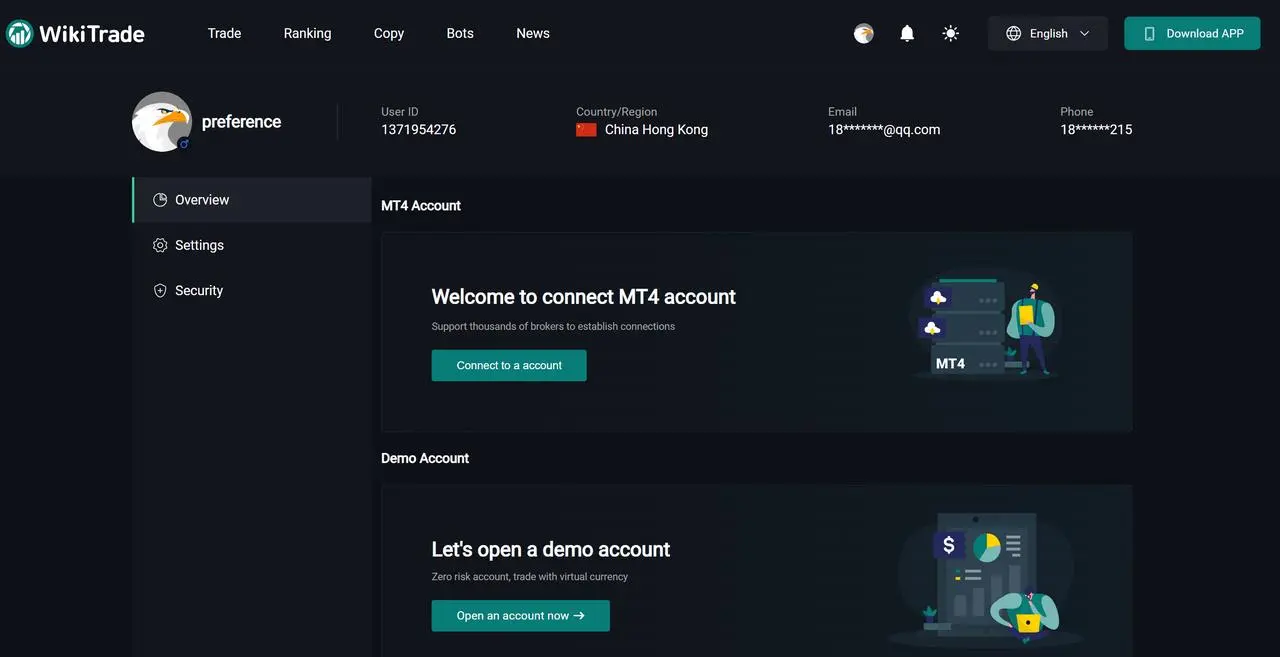Viewport: 1280px width, 657px height.
Task: Click the chevron beside English
Action: [1085, 33]
